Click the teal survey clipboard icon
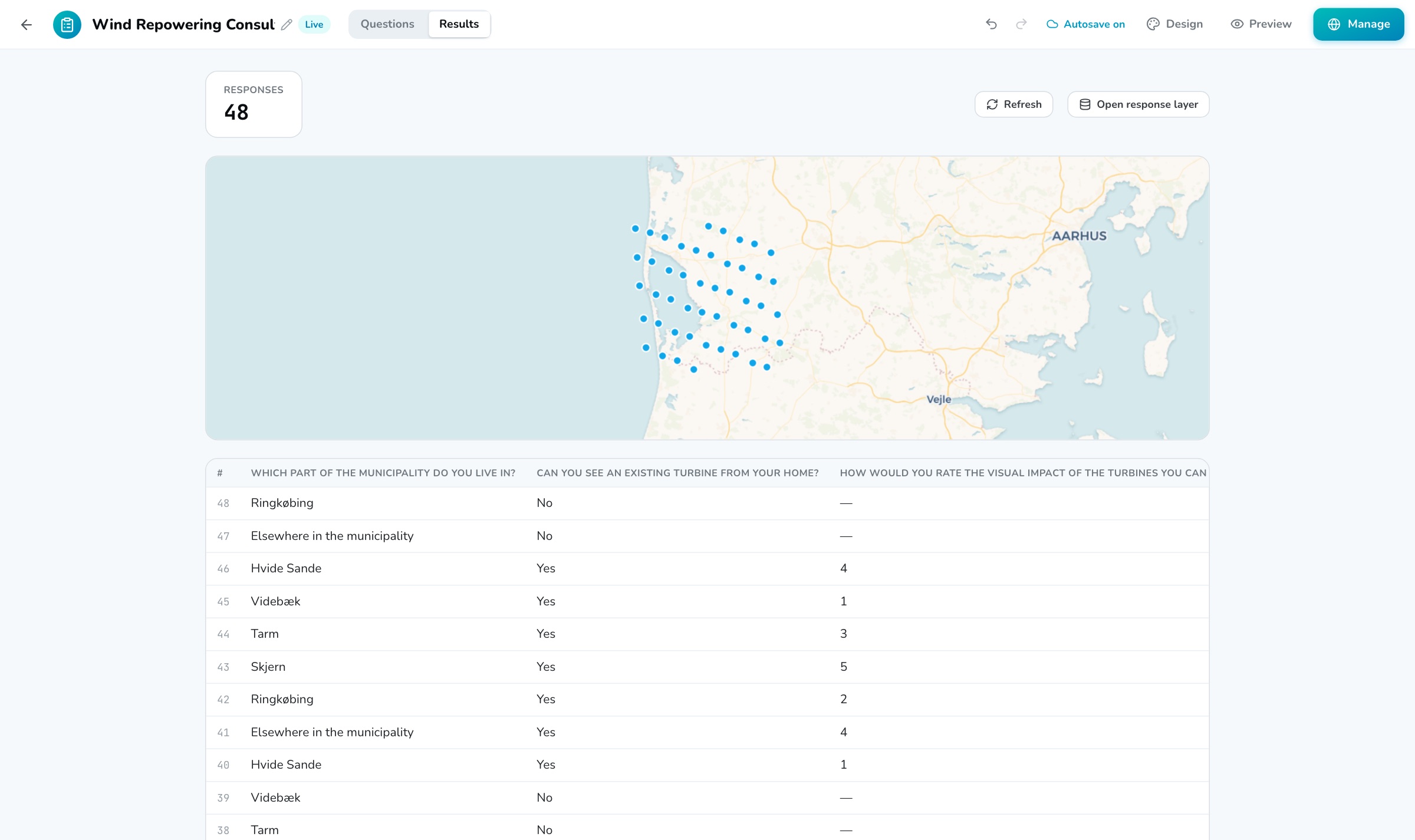This screenshot has height=840, width=1415. 67,24
